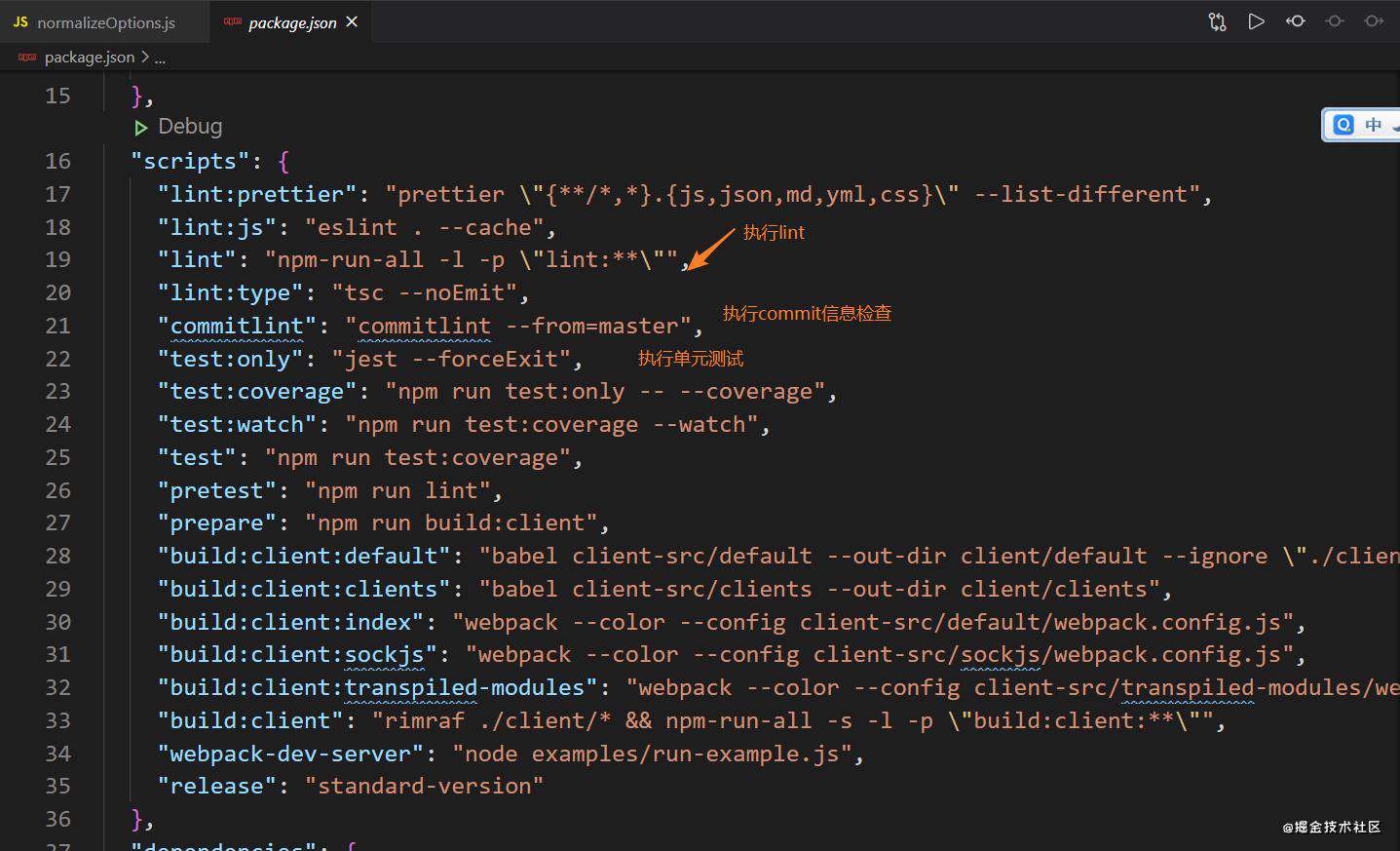Click the "build:client:sockjs" key
This screenshot has height=851, width=1400.
pos(297,655)
